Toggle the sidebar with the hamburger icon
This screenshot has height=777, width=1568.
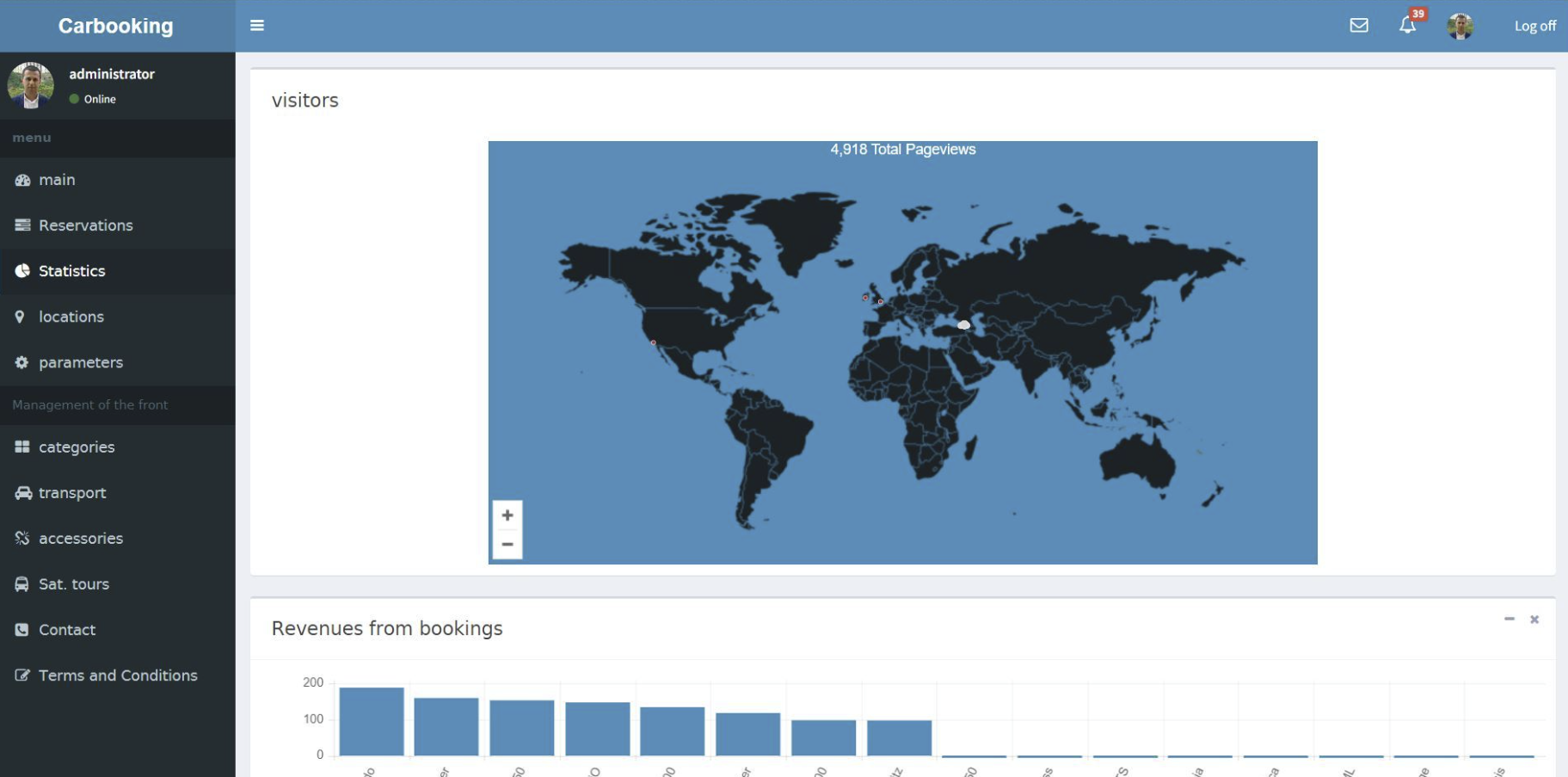pos(256,26)
